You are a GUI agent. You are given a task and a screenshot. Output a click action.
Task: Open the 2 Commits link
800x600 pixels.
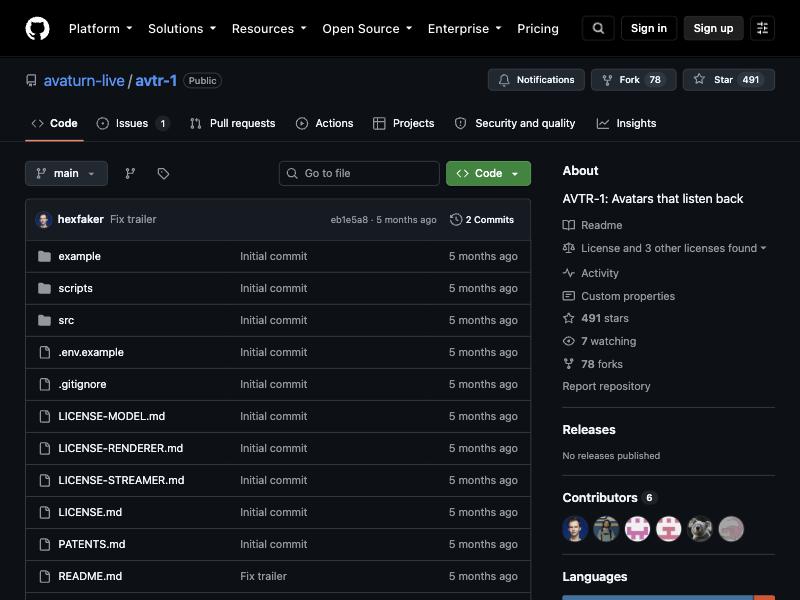[482, 219]
